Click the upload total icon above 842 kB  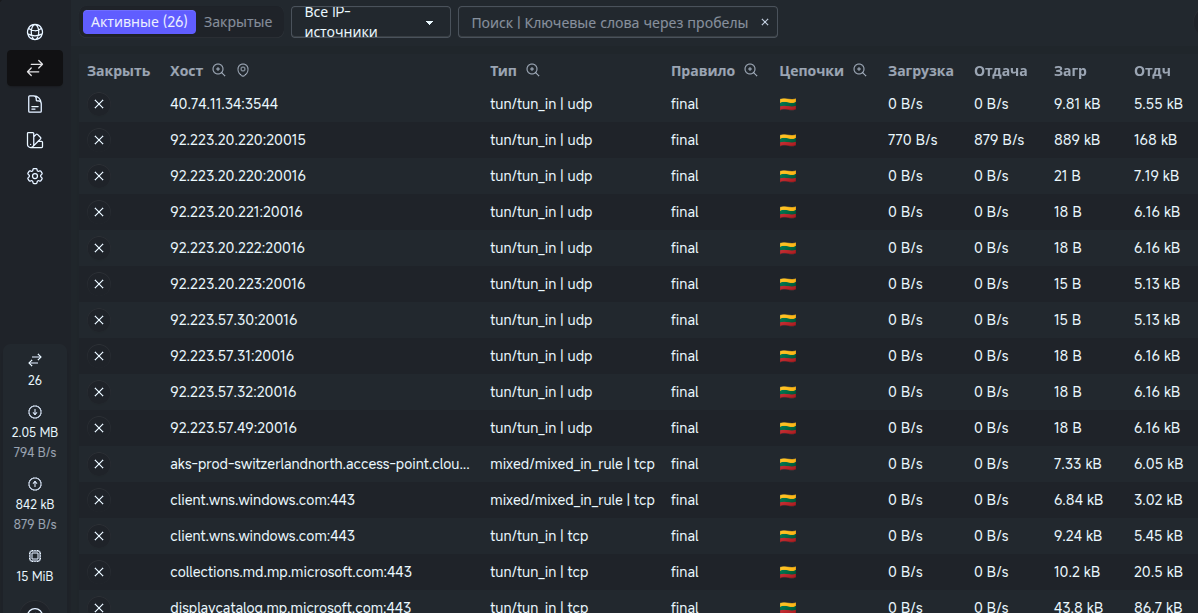click(34, 483)
